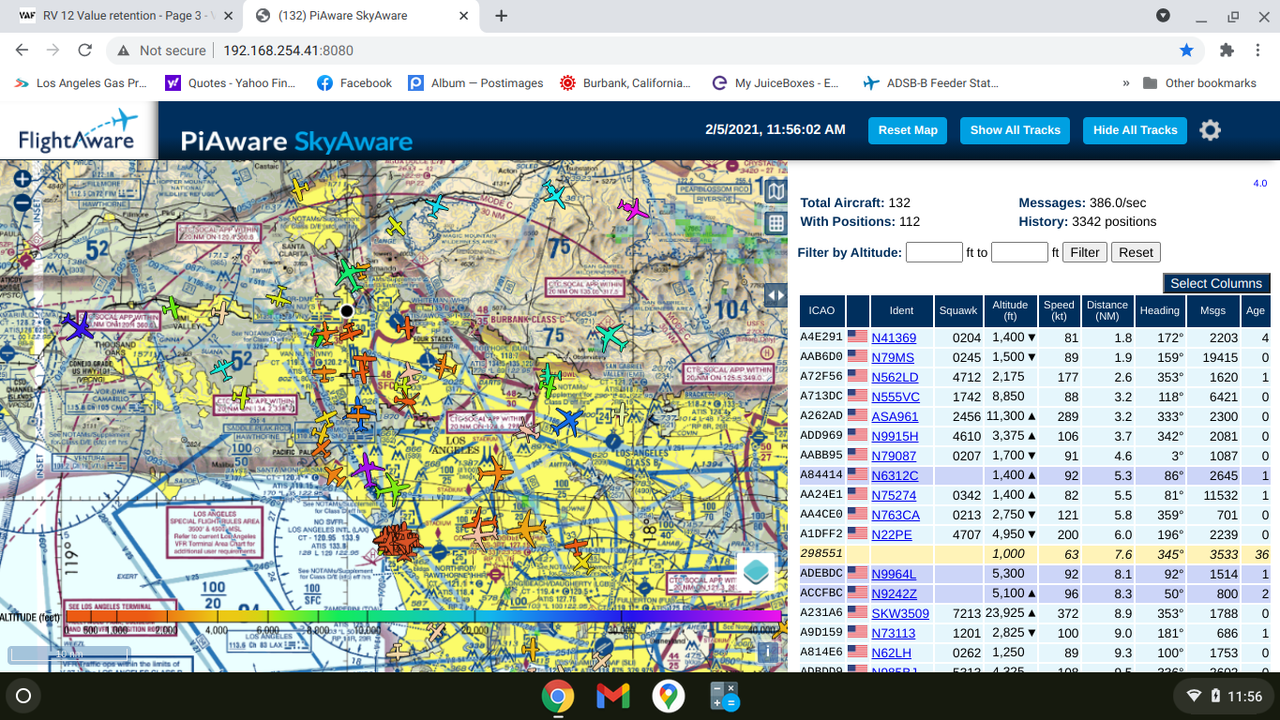Select the blue aircraft near Thousand Oaks
The image size is (1280, 720).
pos(76,326)
